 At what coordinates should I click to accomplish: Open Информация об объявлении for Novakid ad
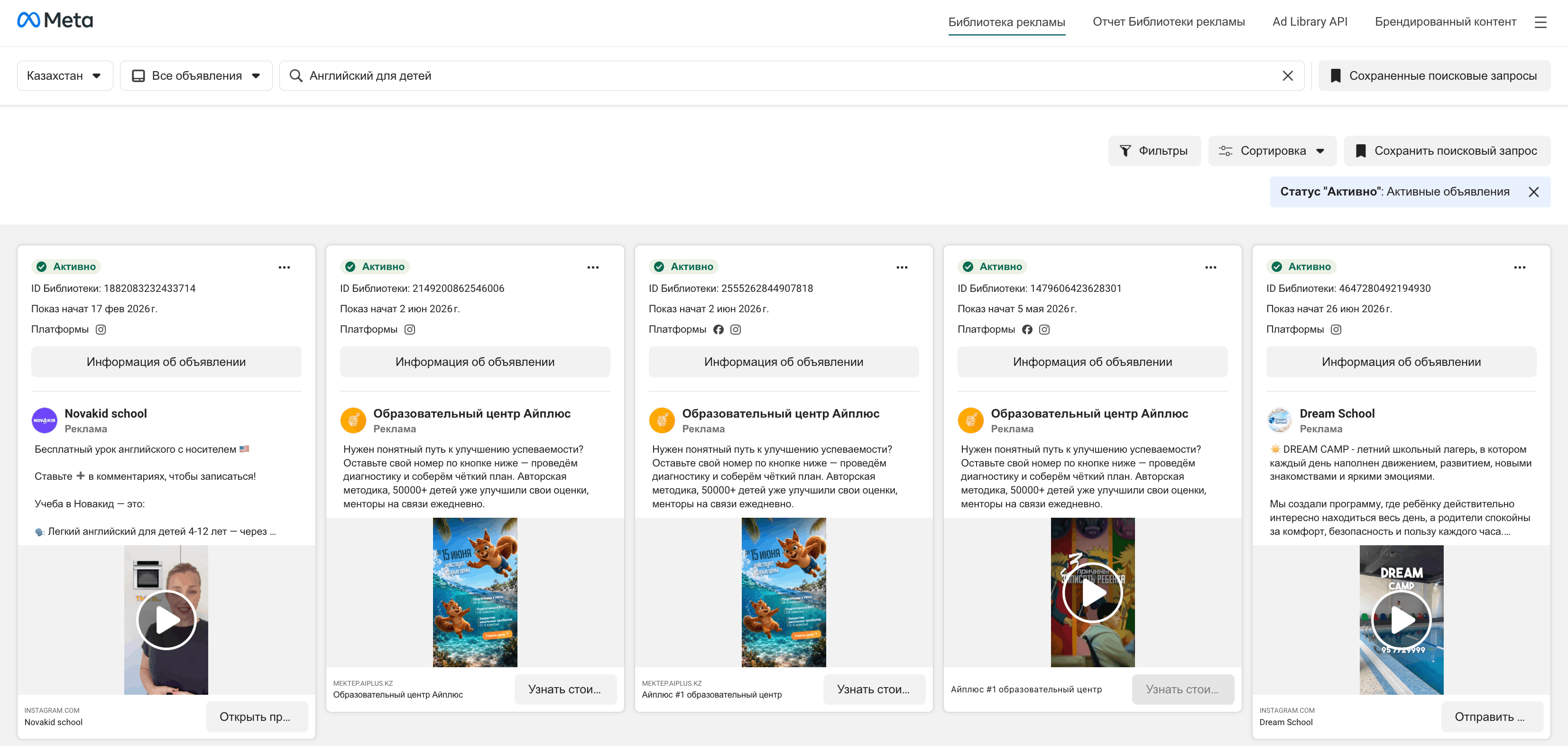pos(166,362)
